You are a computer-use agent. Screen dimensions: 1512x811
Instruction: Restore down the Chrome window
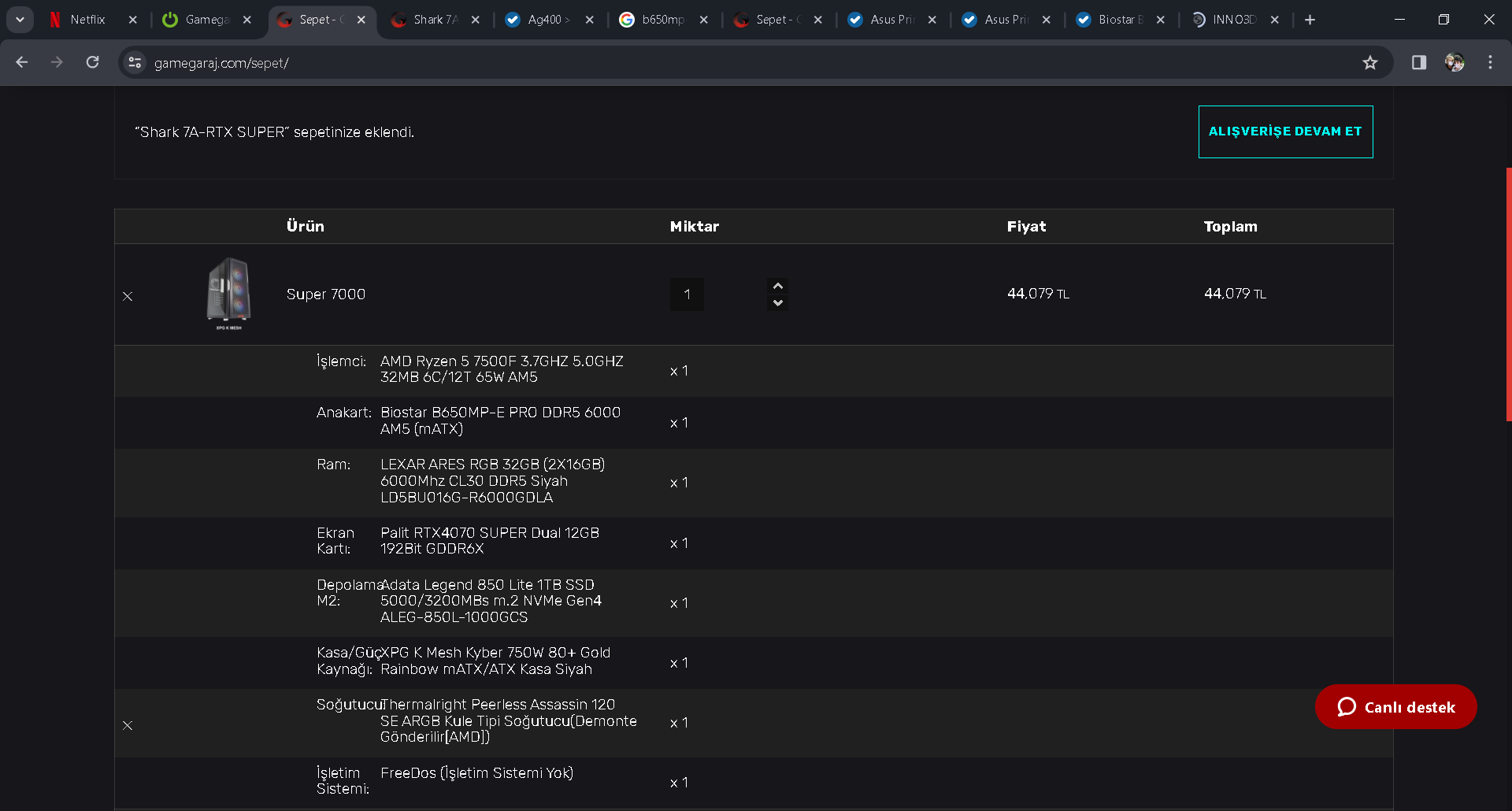1443,20
